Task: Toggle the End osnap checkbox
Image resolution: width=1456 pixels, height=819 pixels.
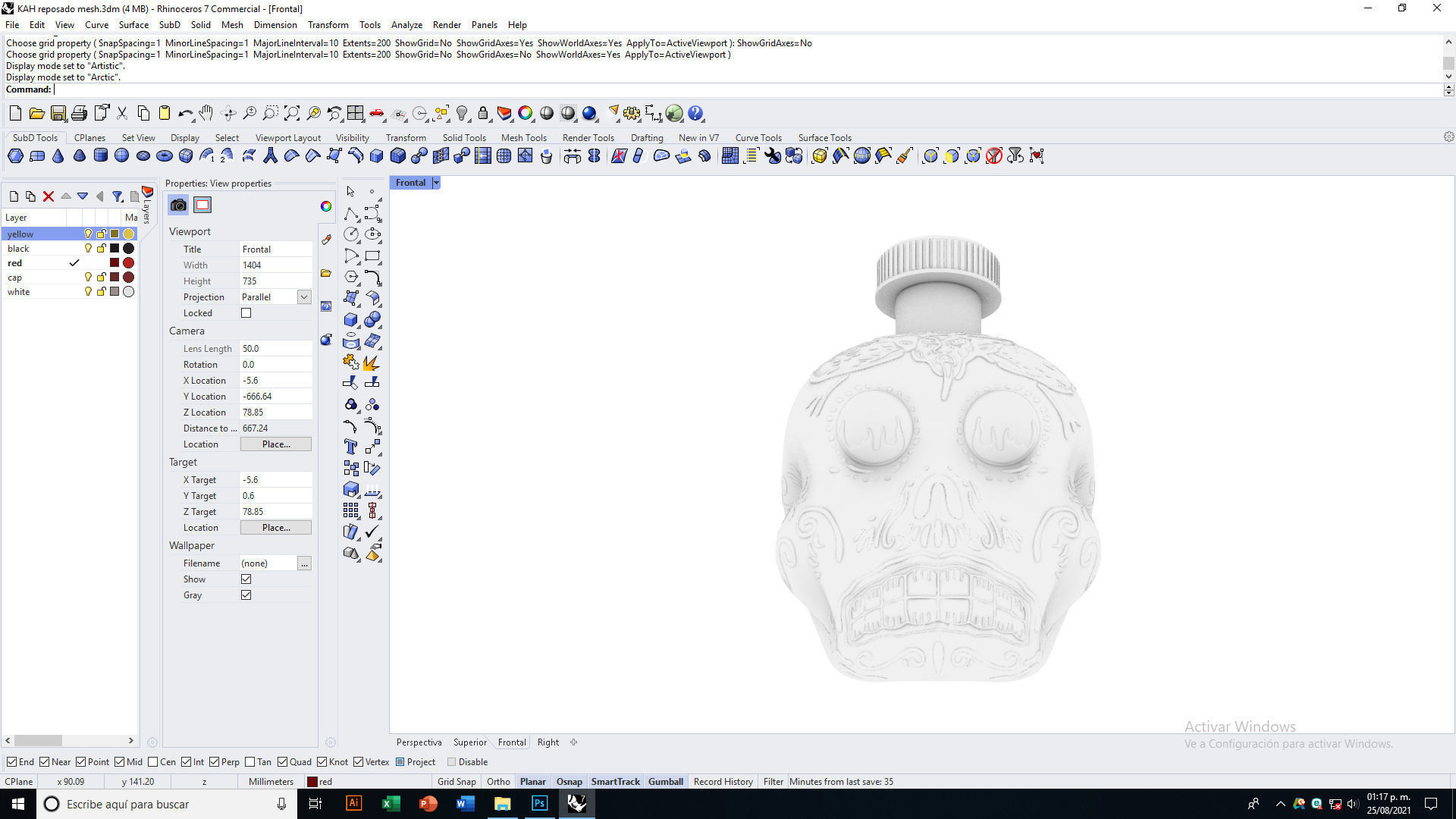Action: (x=11, y=762)
